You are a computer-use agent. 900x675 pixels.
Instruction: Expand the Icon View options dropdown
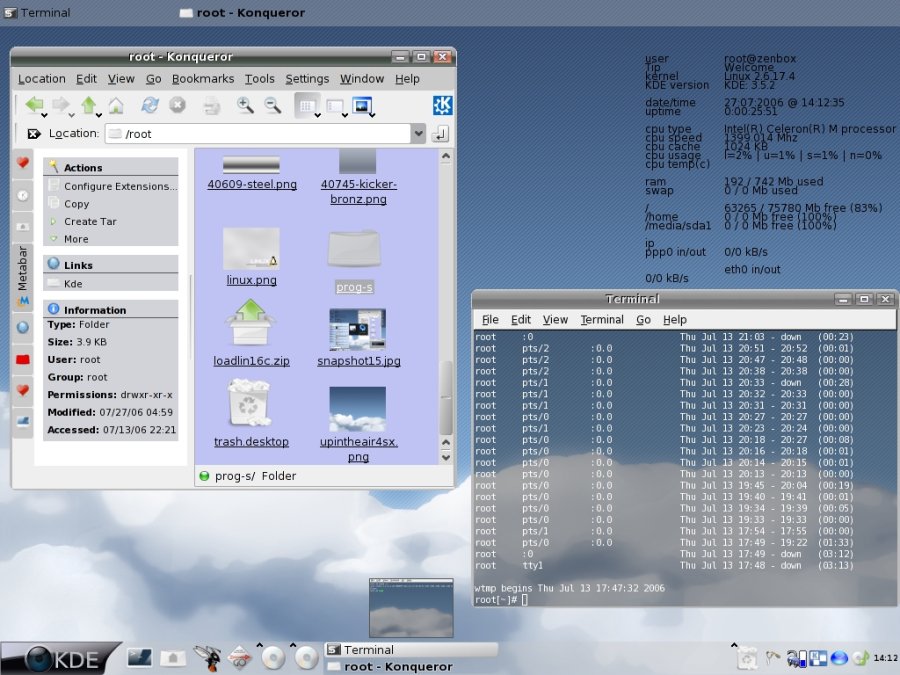click(x=317, y=115)
